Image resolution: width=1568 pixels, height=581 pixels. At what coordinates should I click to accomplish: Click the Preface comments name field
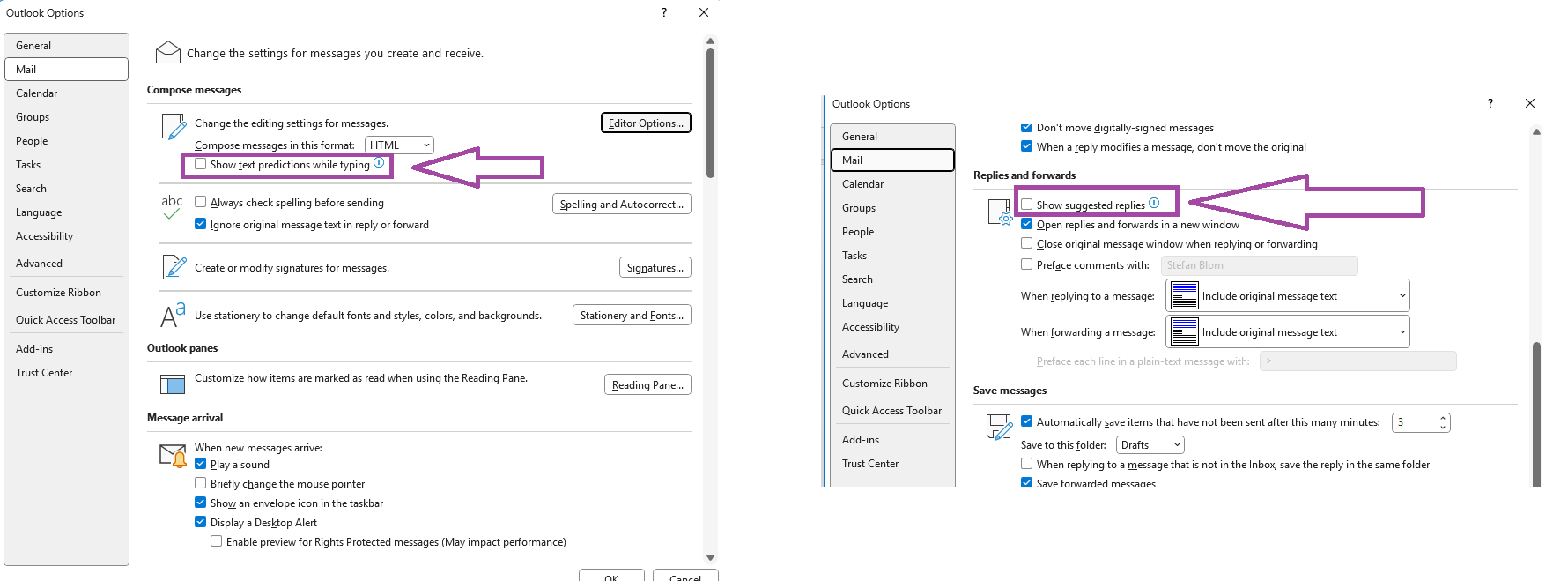[1260, 265]
